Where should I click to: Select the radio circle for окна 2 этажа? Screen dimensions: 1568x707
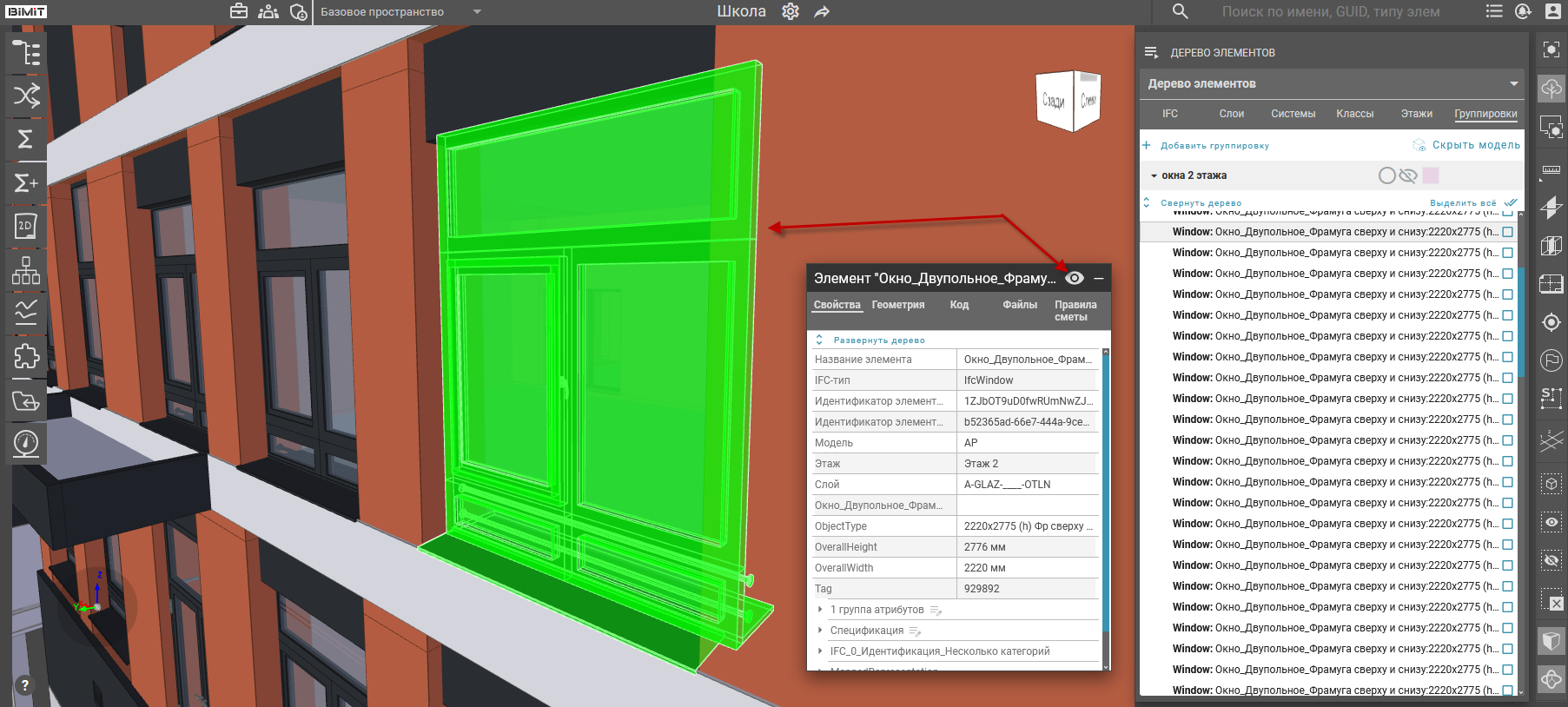[1387, 175]
